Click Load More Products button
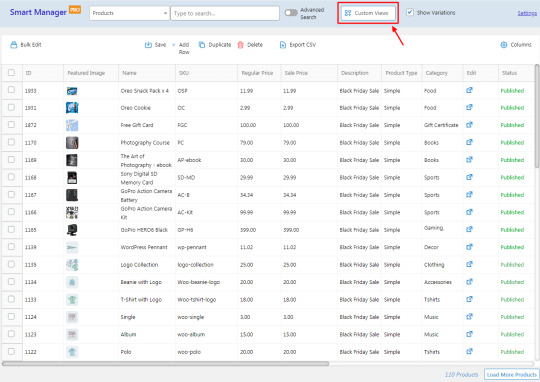Screen dimensions: 540x382 [512, 374]
